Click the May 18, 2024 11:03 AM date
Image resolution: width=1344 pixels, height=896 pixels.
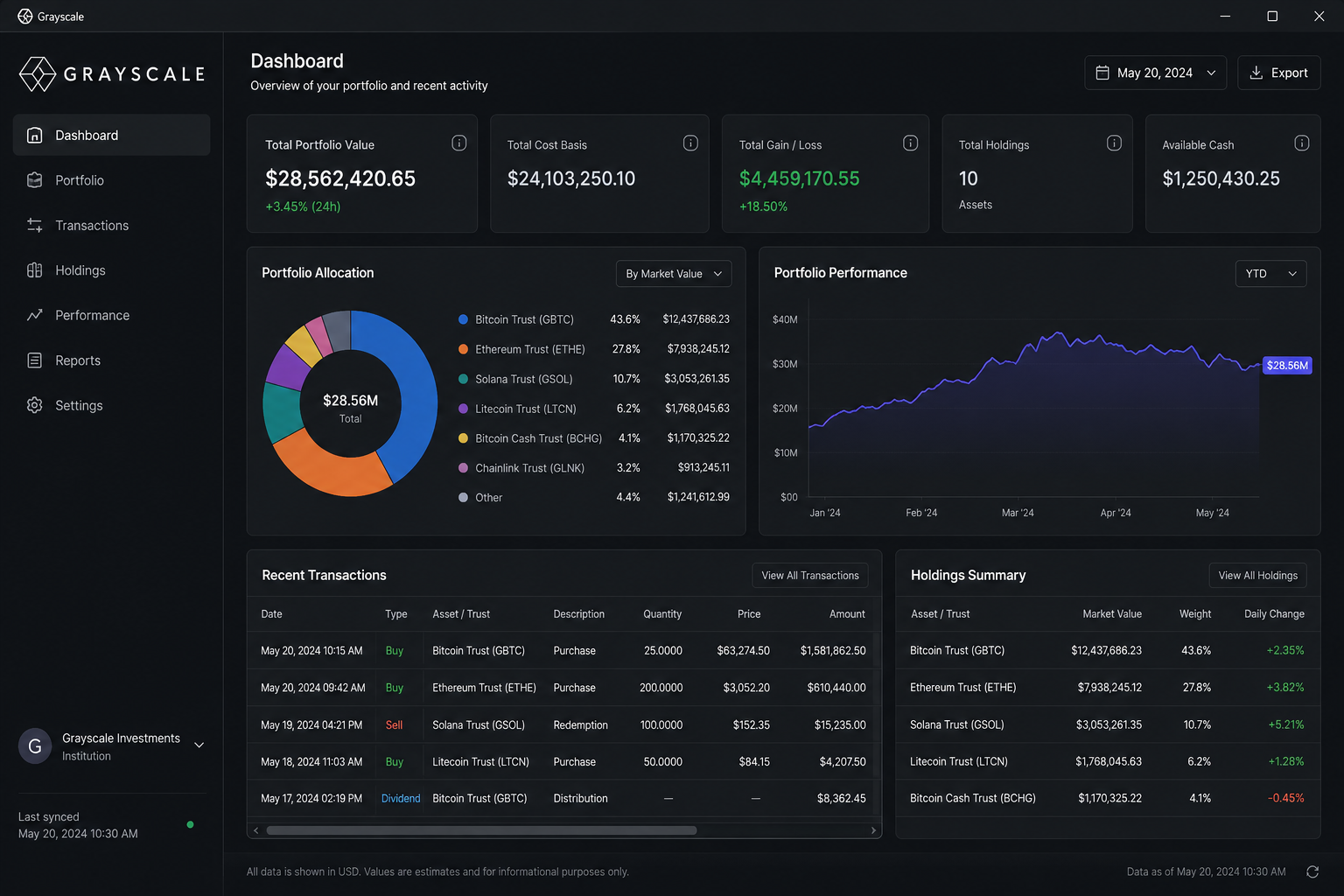(311, 762)
